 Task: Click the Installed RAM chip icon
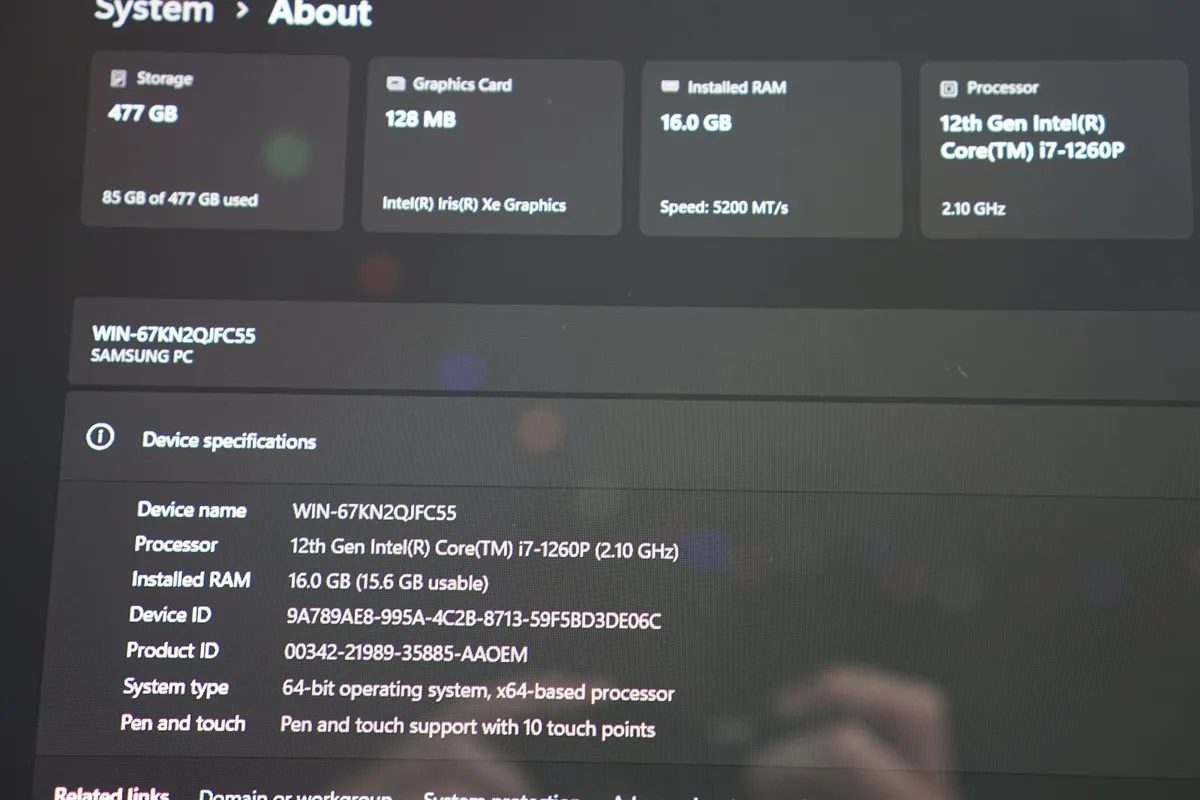point(670,87)
